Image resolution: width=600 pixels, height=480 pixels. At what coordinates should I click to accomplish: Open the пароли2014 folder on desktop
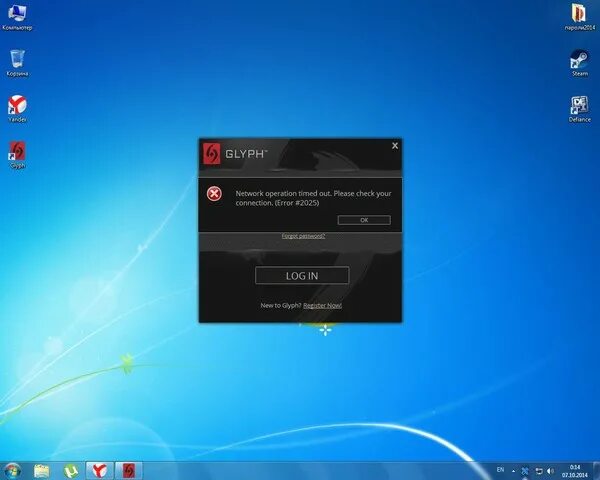tap(579, 16)
